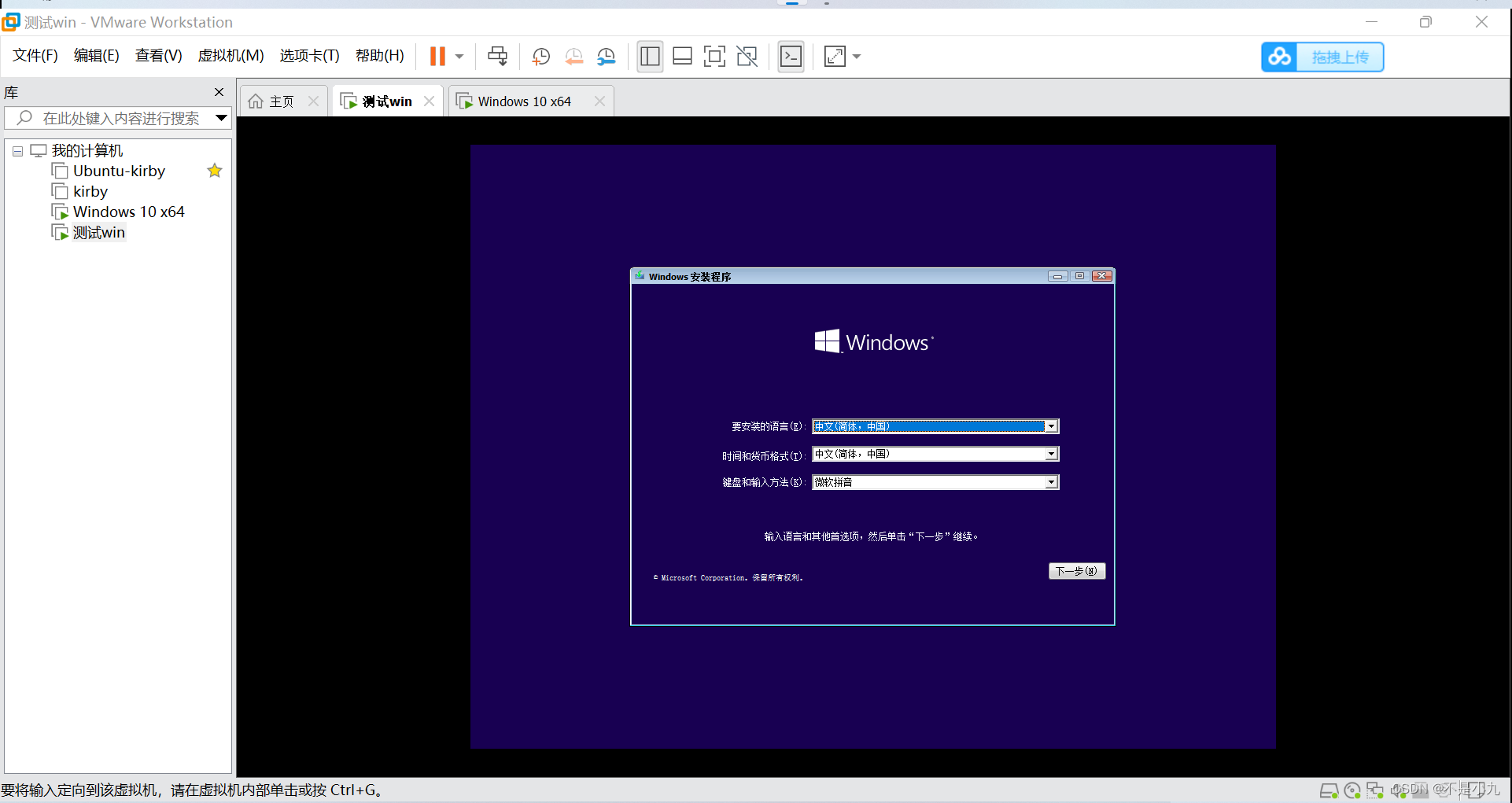
Task: Click the library search input field
Action: (x=116, y=118)
